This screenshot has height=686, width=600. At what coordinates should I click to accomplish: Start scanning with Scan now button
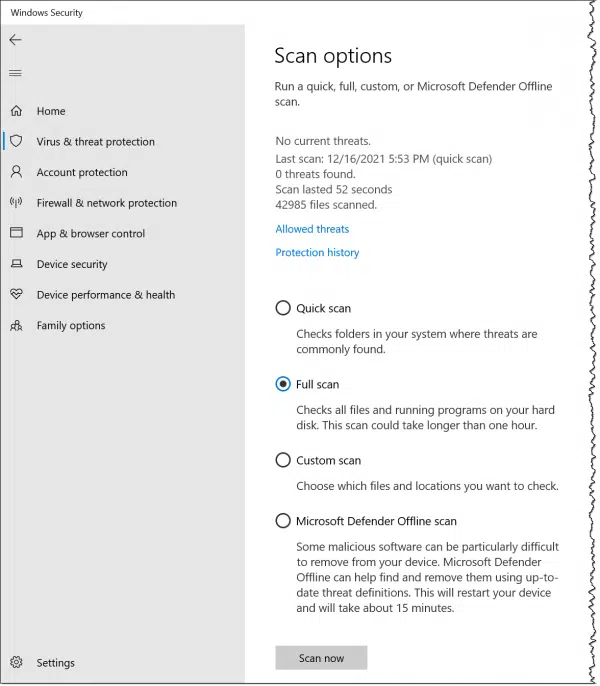click(321, 658)
